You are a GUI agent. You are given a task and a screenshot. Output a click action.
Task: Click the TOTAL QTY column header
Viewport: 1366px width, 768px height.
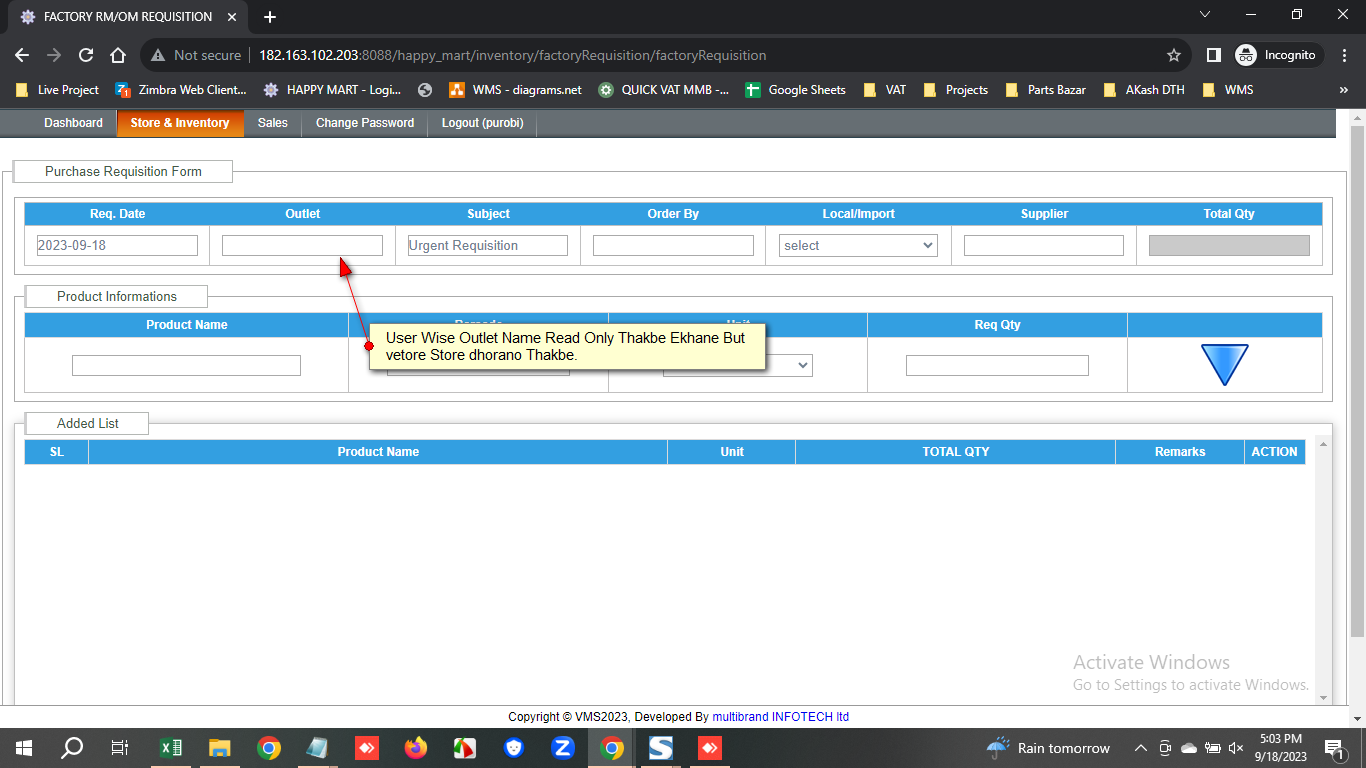click(955, 452)
